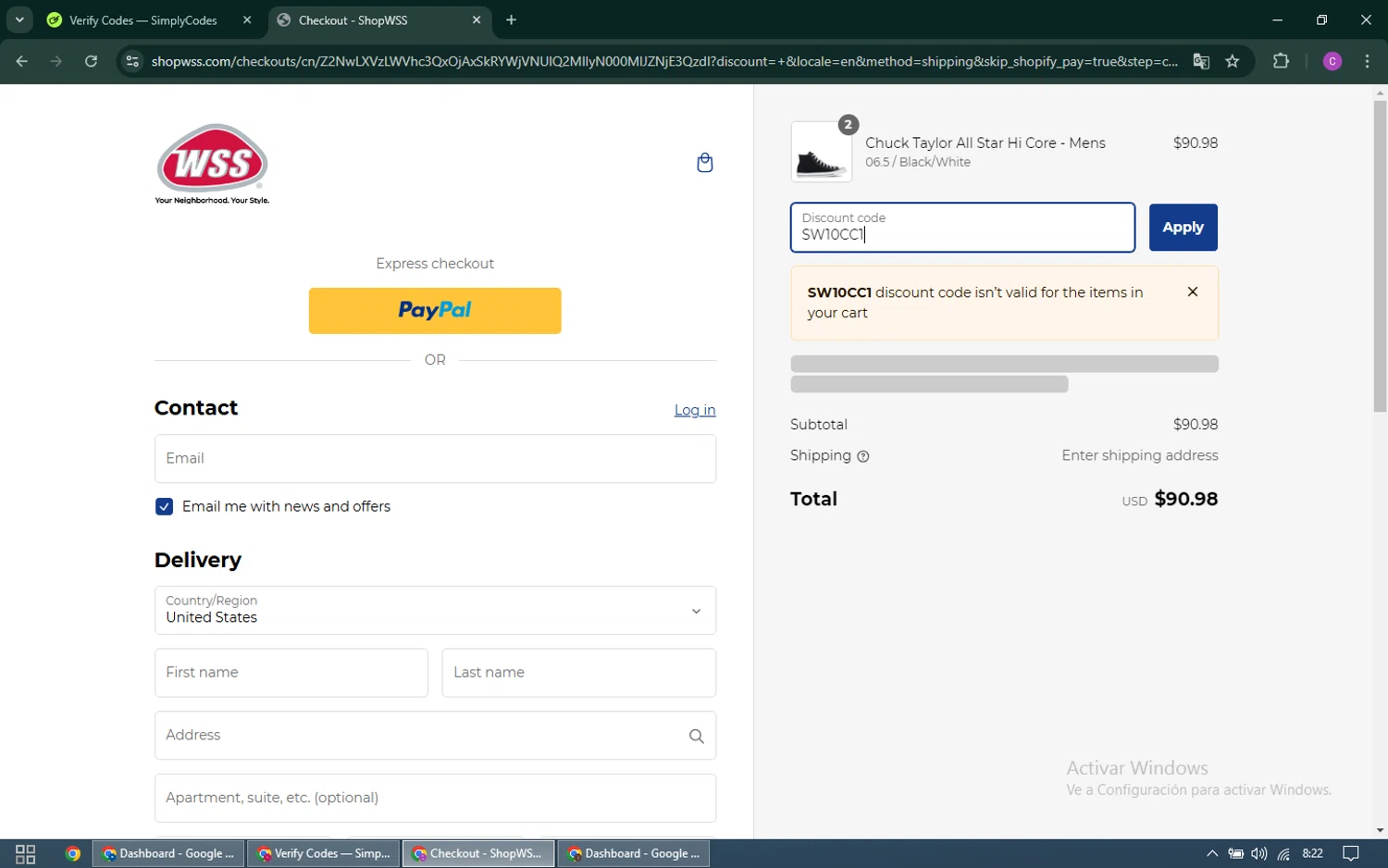Open the notification center icon
Viewport: 1388px width, 868px height.
click(x=1351, y=853)
